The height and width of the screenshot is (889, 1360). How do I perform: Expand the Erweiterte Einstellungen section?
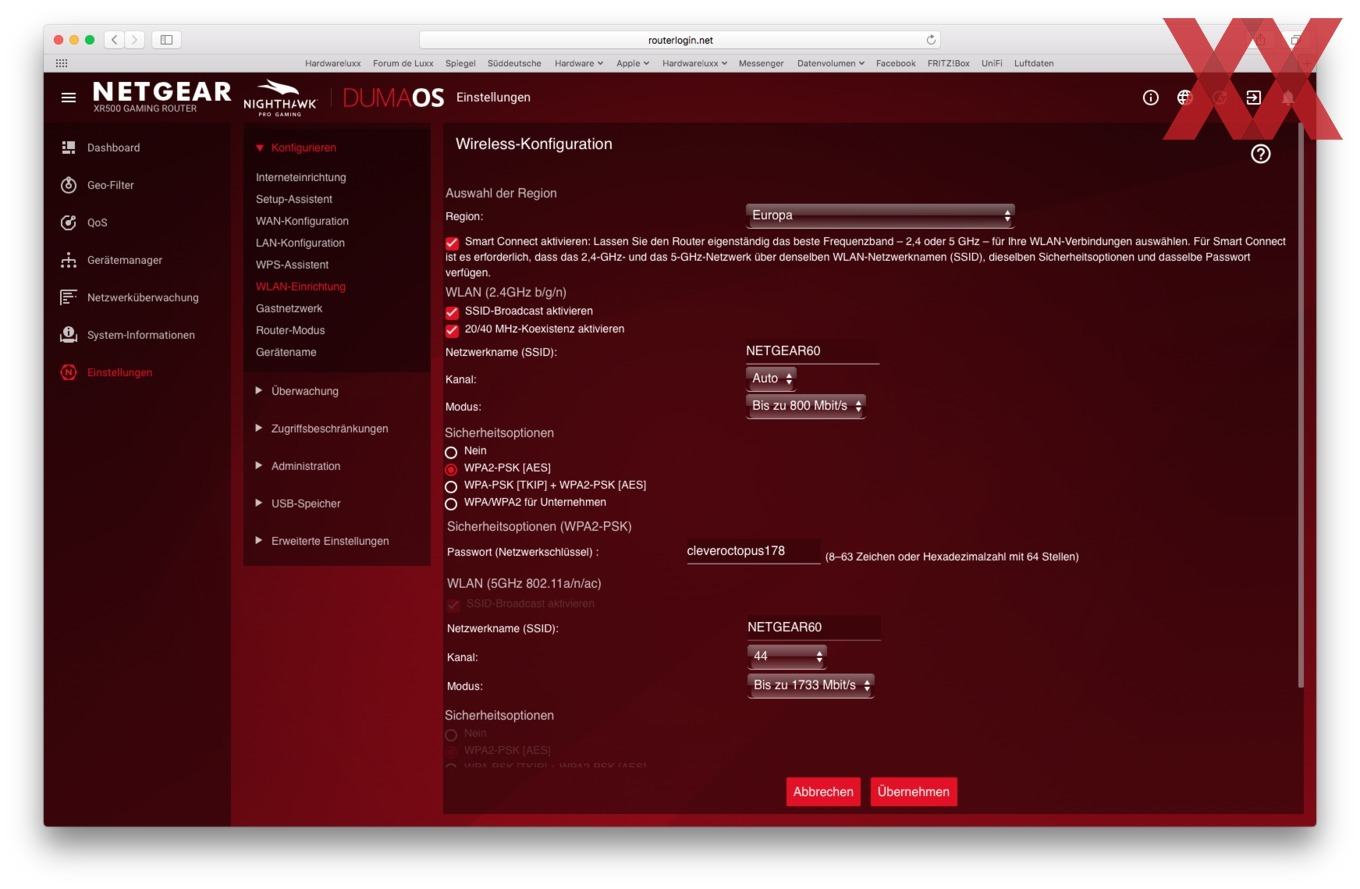[x=322, y=541]
